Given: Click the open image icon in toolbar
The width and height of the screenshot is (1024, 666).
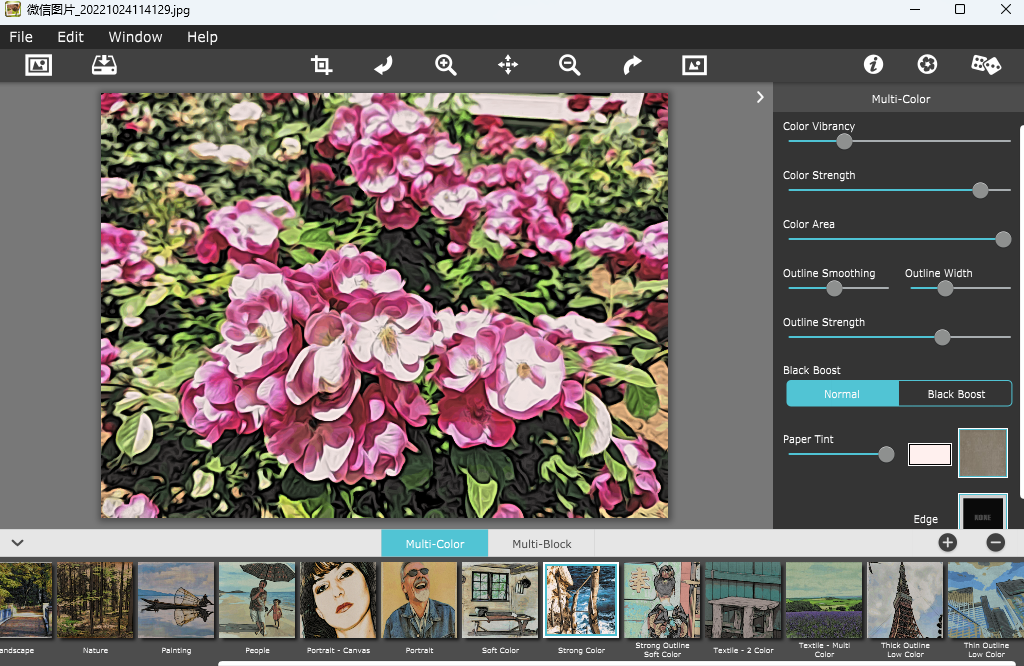Looking at the screenshot, I should [39, 65].
